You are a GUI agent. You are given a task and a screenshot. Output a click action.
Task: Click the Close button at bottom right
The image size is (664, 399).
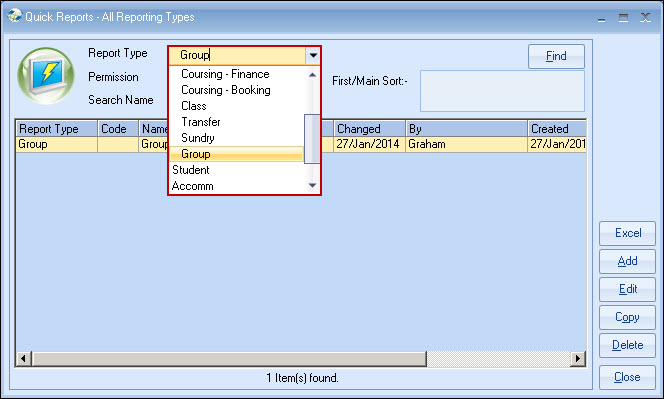(627, 377)
